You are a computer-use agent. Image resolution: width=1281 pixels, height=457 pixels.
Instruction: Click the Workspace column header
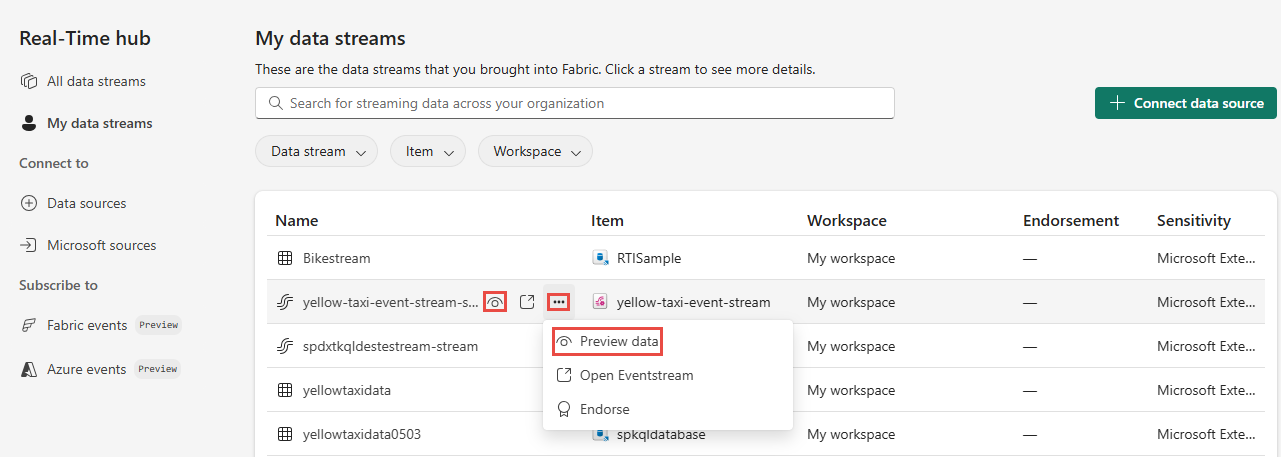pyautogui.click(x=847, y=220)
